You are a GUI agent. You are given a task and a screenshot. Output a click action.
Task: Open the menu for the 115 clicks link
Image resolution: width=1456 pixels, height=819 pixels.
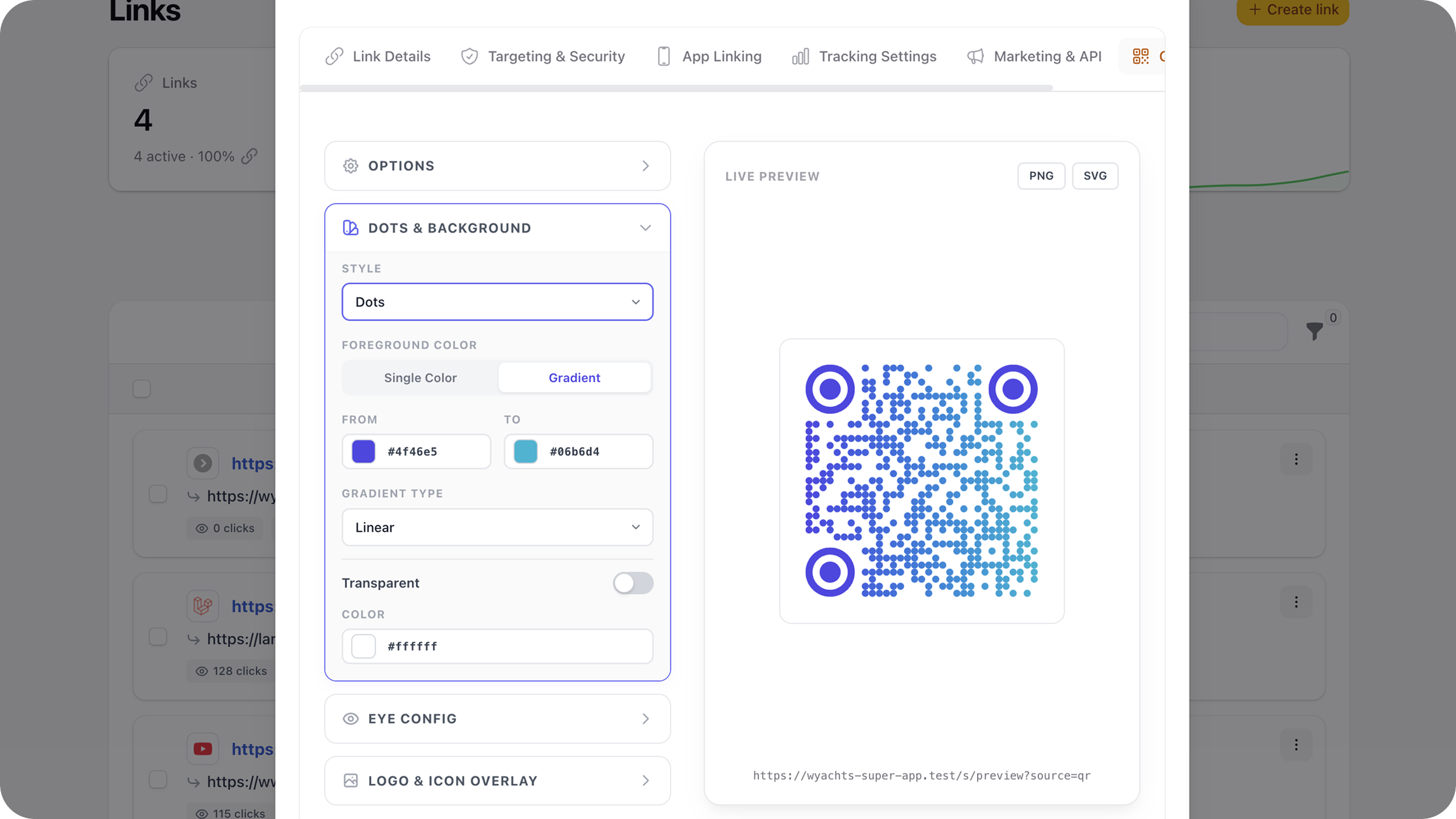click(x=1296, y=744)
